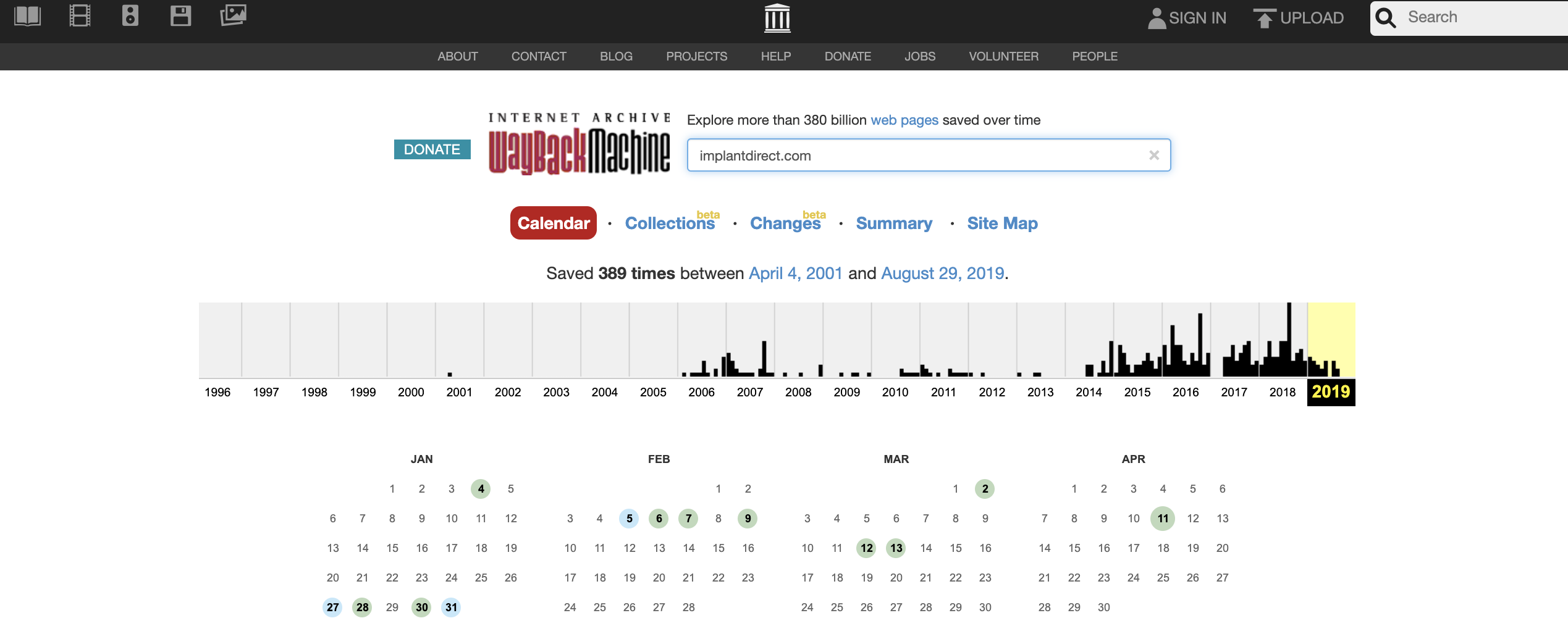Viewport: 1568px width, 626px height.
Task: Clear the URL field with the X icon
Action: click(x=1153, y=156)
